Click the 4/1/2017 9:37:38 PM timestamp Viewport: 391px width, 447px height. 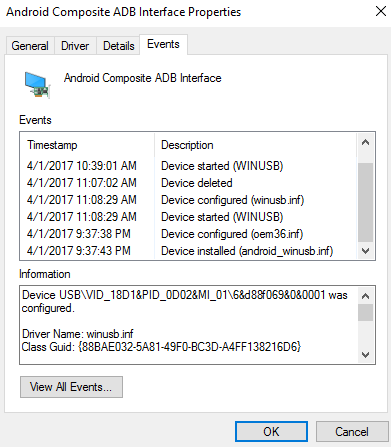(x=79, y=234)
